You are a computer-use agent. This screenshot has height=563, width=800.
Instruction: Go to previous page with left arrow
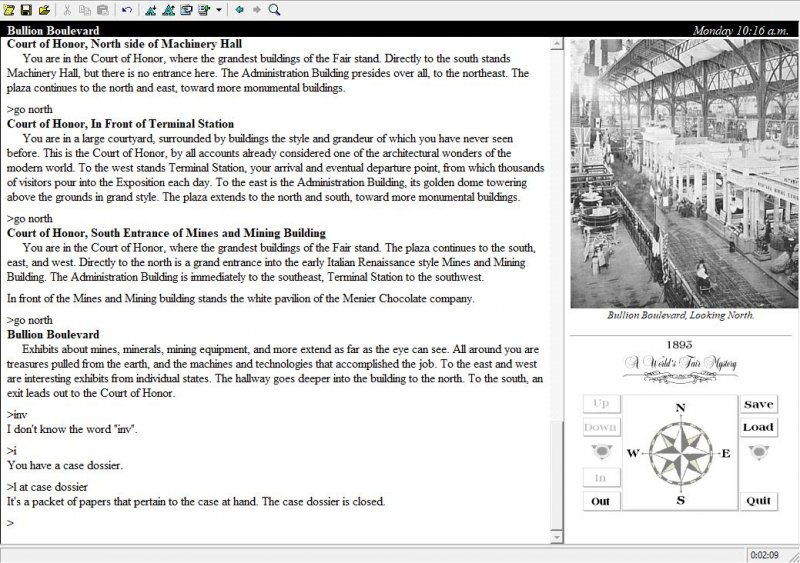pyautogui.click(x=239, y=10)
